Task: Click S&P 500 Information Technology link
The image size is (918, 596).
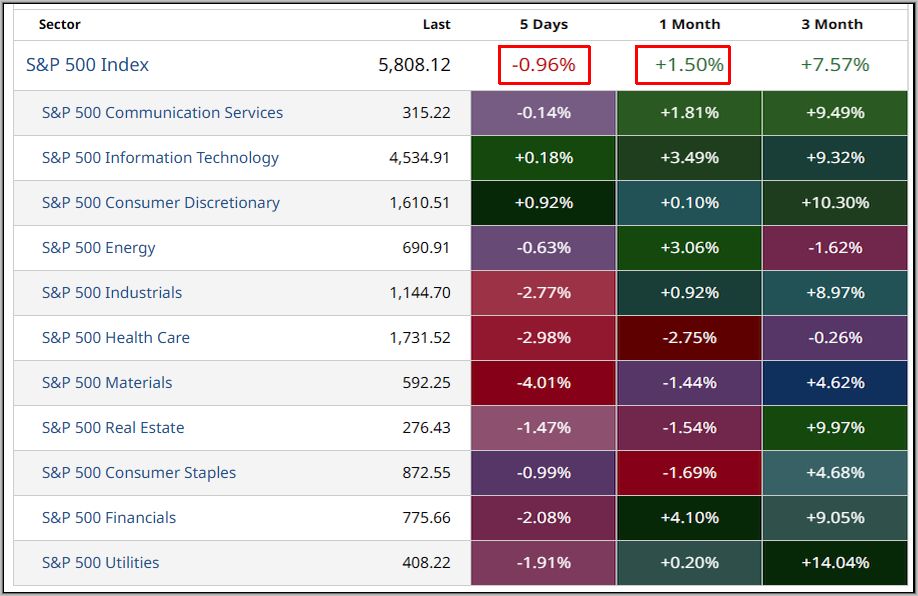Action: 160,158
